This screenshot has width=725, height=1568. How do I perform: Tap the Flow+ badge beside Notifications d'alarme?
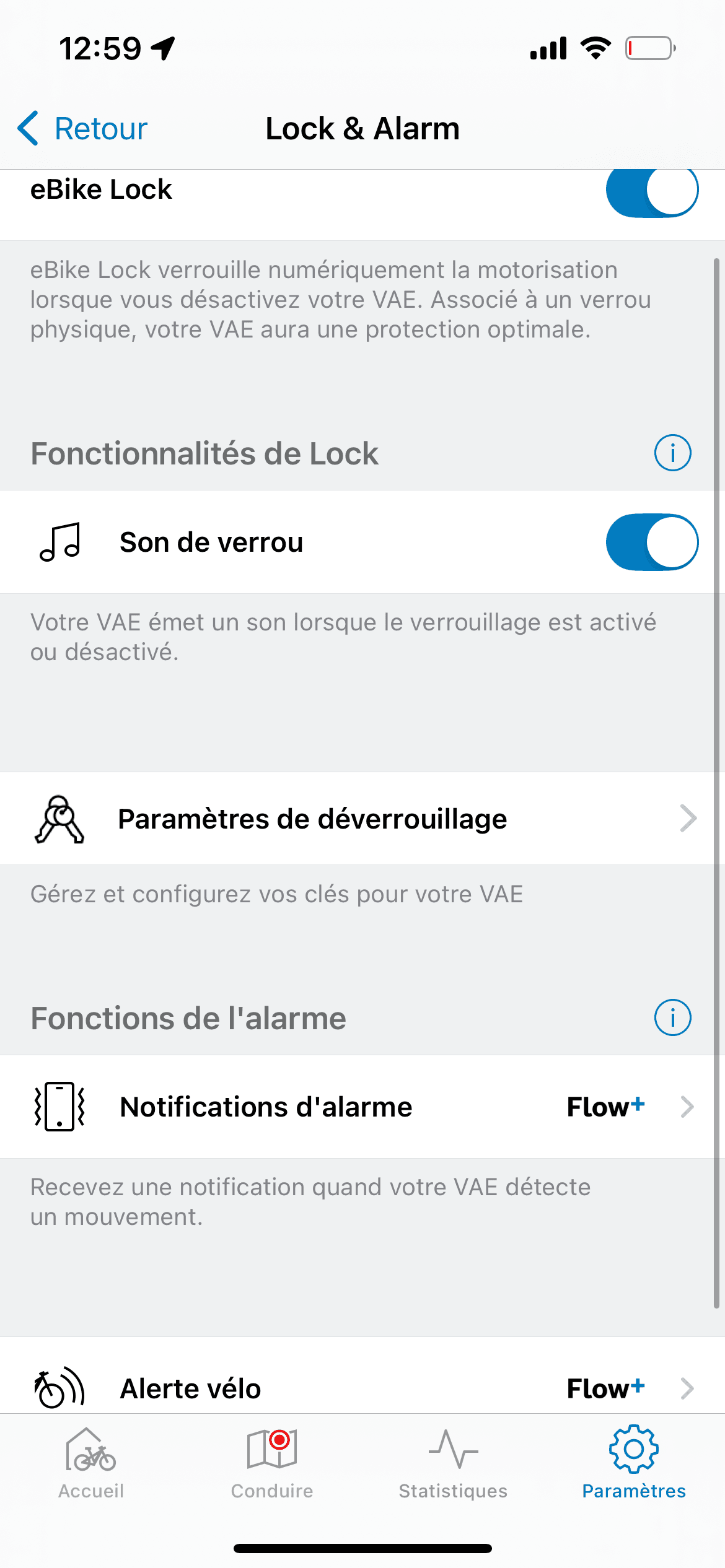[605, 1107]
